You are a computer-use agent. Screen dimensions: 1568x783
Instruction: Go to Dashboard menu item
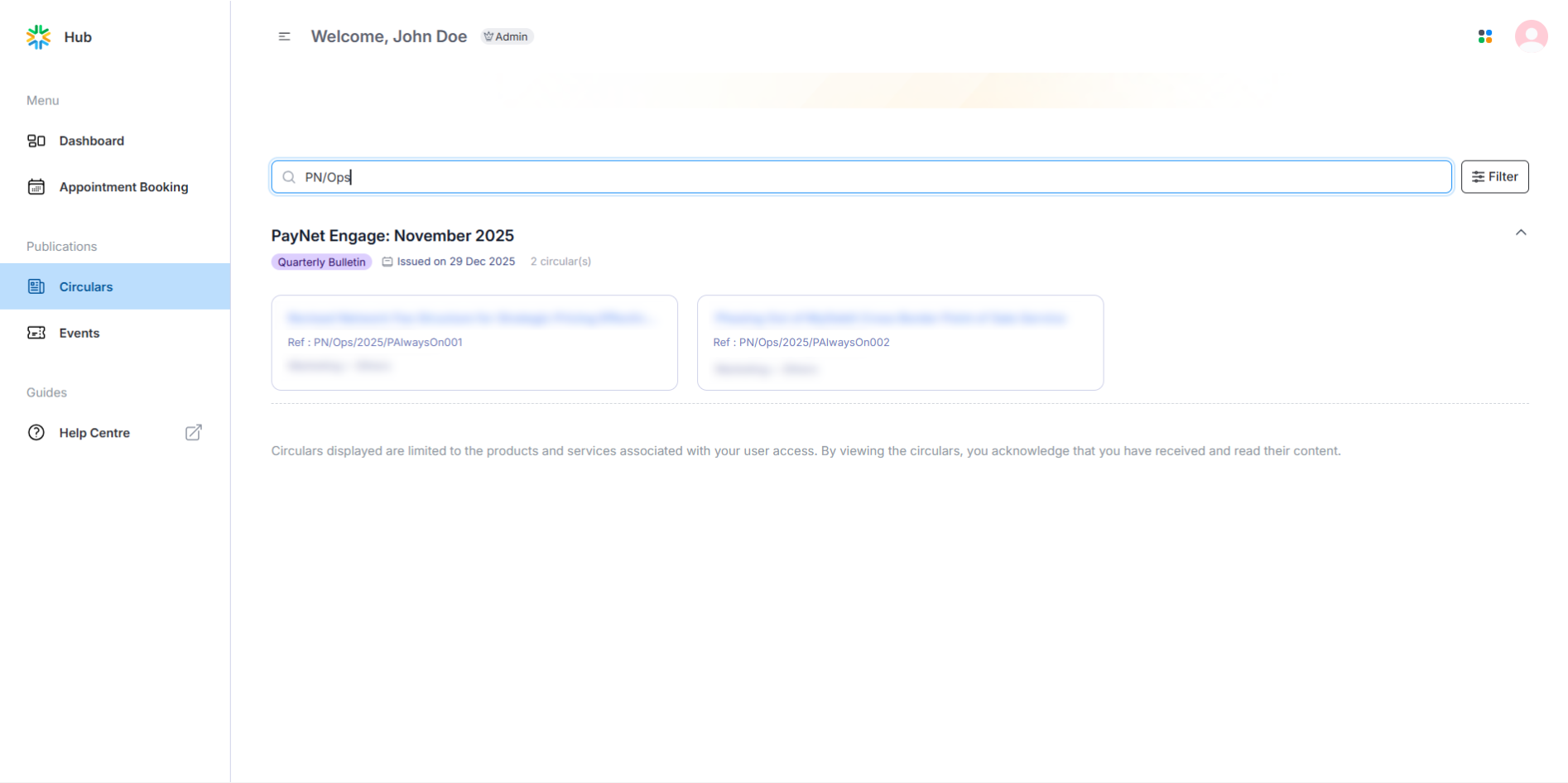coord(92,141)
